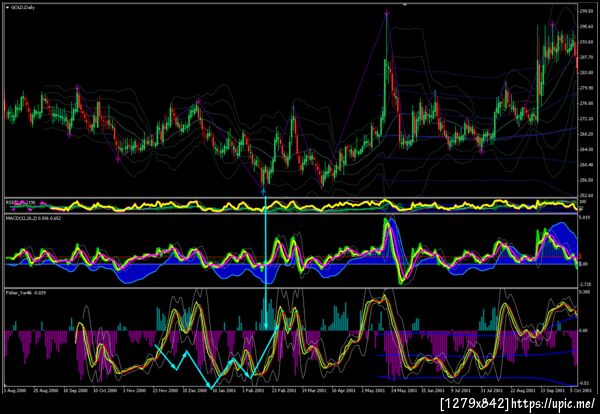Image resolution: width=600 pixels, height=414 pixels.
Task: Click the 2 May 2001 date label
Action: (375, 390)
